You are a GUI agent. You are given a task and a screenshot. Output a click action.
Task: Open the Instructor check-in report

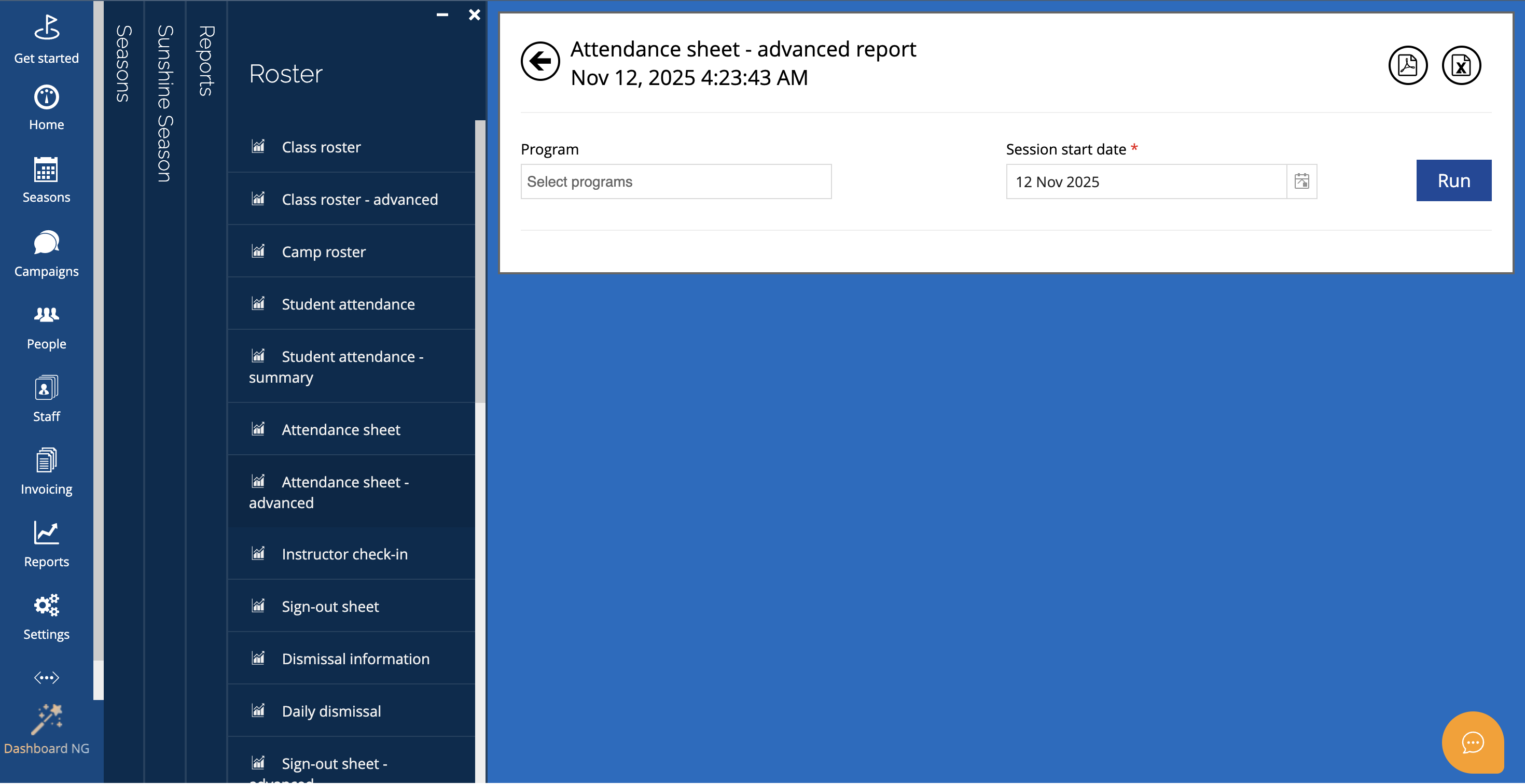[344, 554]
